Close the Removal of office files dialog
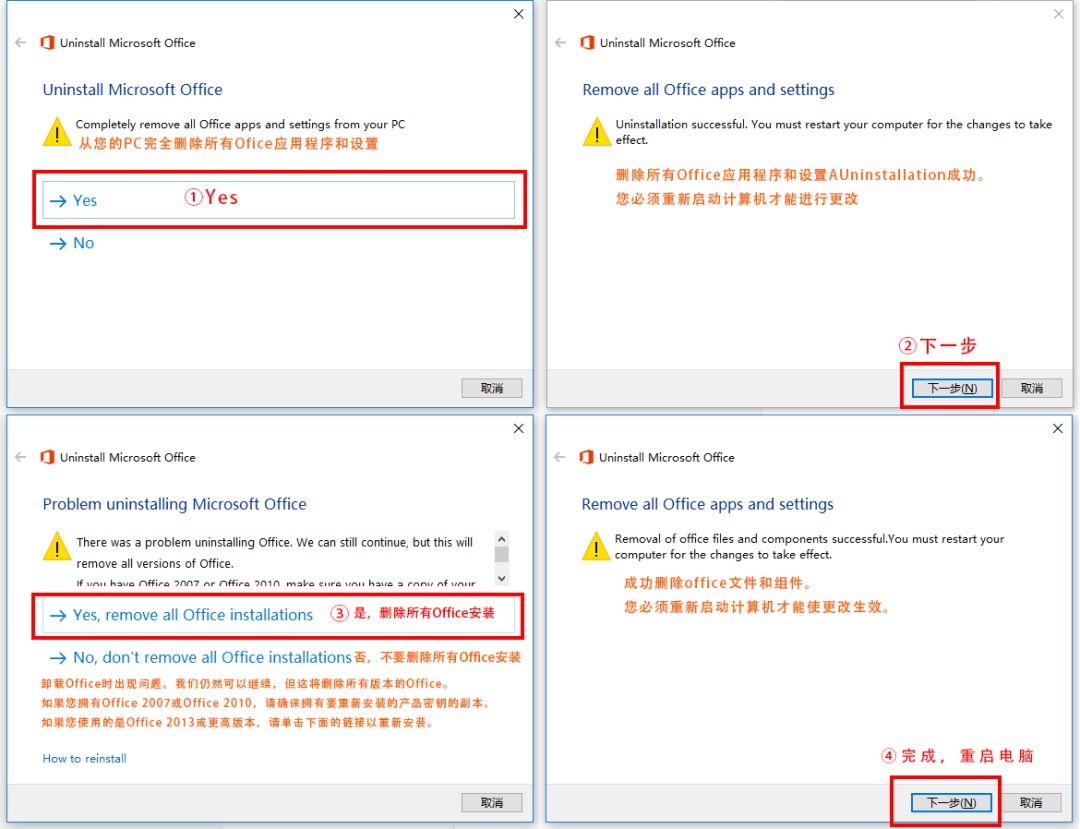The image size is (1080, 829). [x=1058, y=428]
